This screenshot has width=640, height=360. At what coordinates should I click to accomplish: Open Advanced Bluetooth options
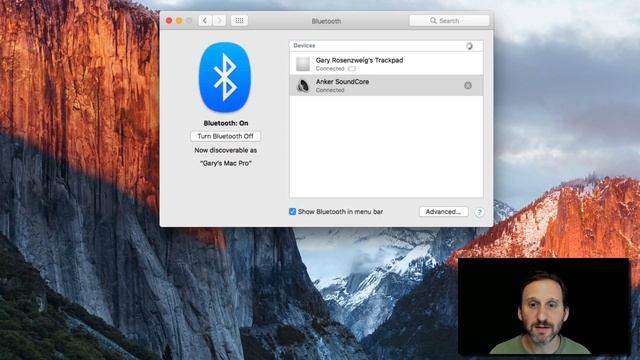(443, 212)
